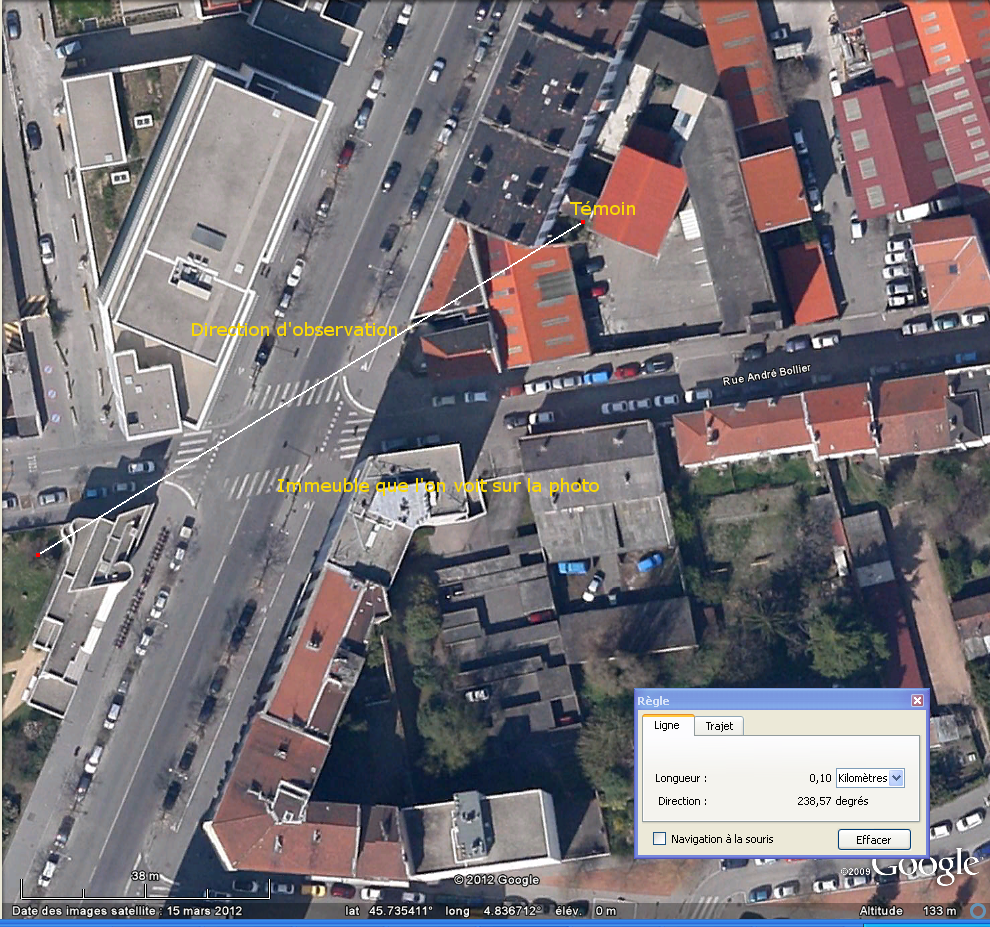Switch to the Trajet tab
The width and height of the screenshot is (990, 927).
(718, 726)
